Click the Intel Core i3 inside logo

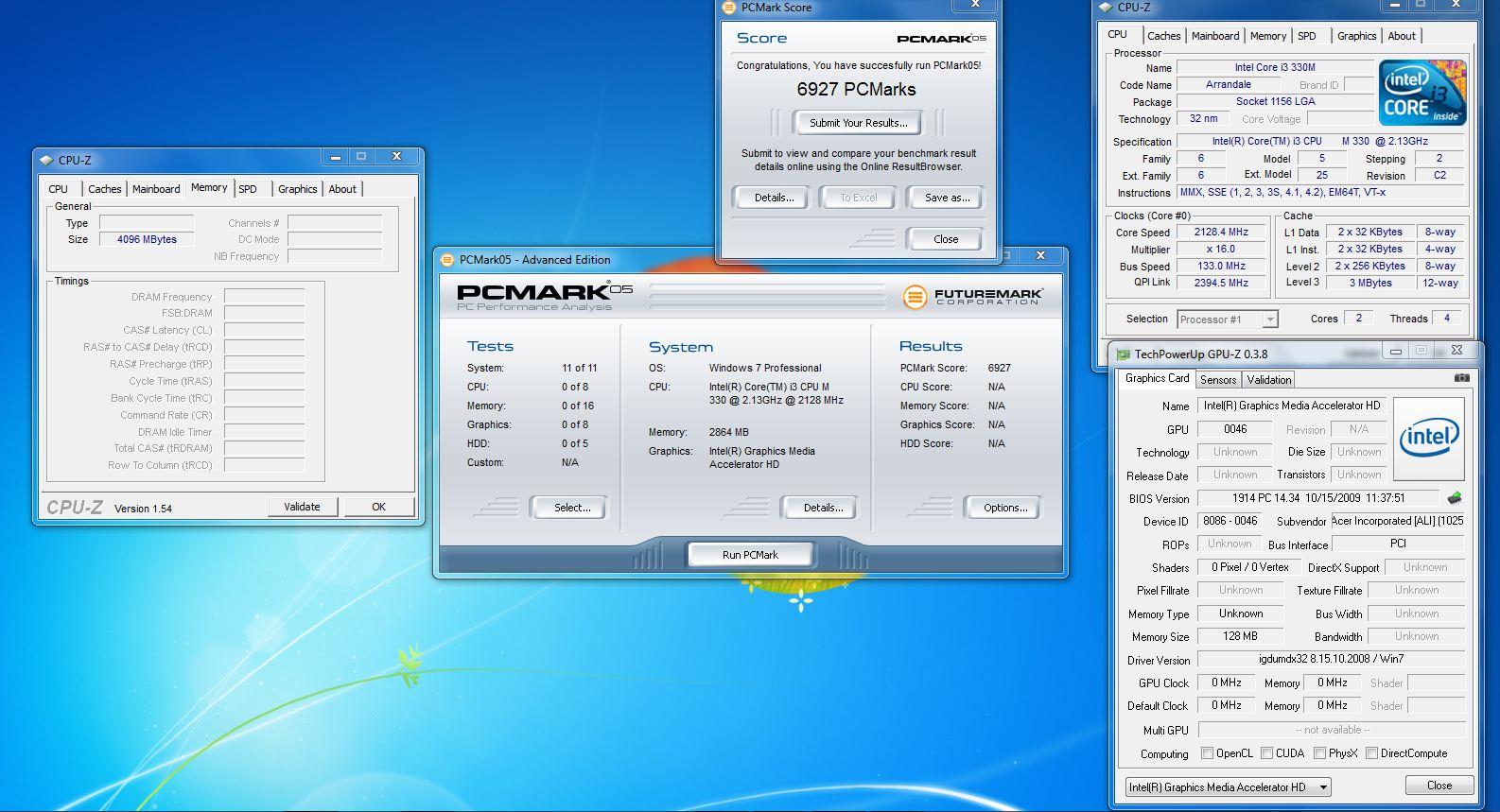pos(1422,93)
